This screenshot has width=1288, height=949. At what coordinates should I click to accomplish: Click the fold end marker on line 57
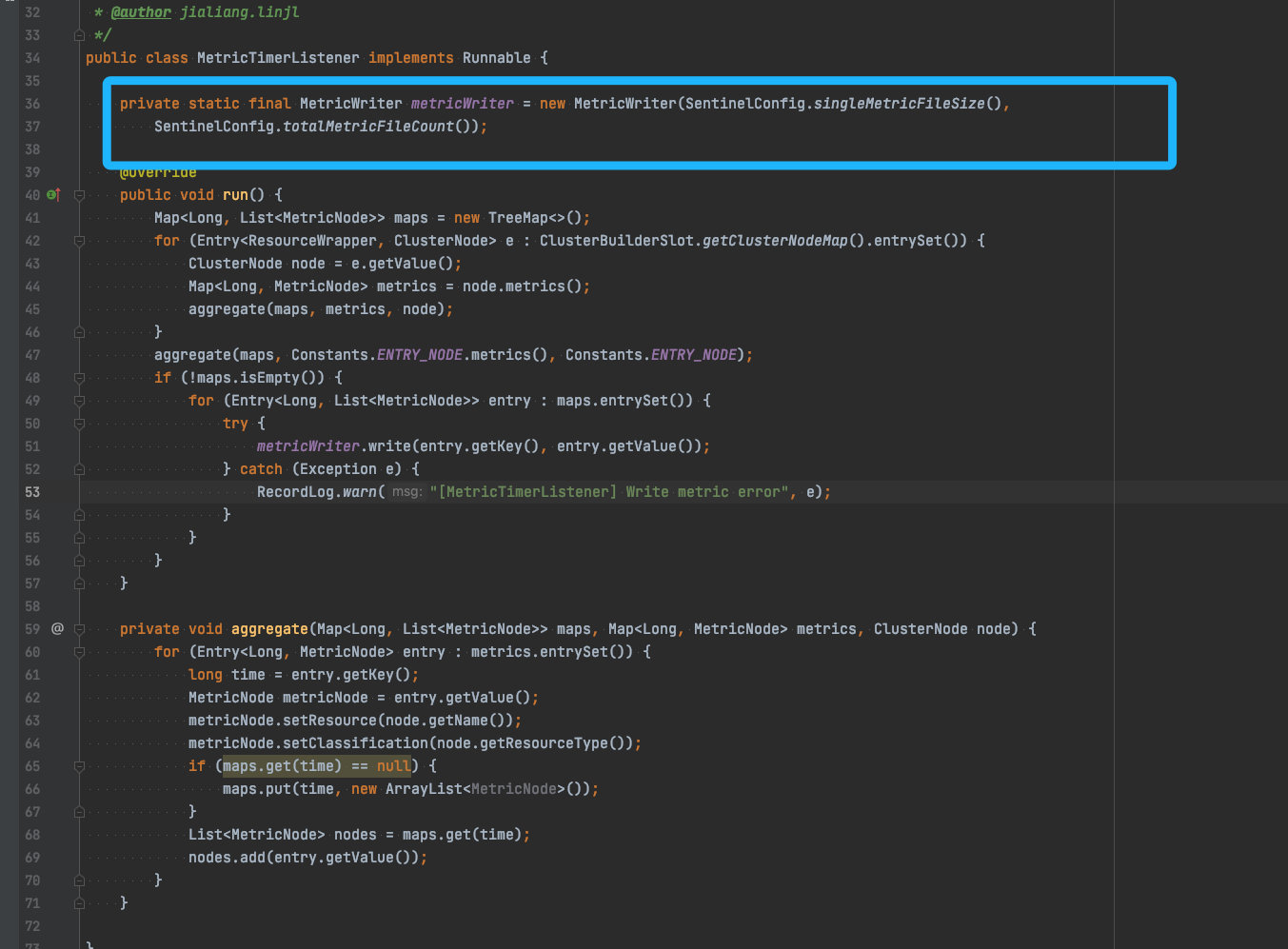coord(80,583)
